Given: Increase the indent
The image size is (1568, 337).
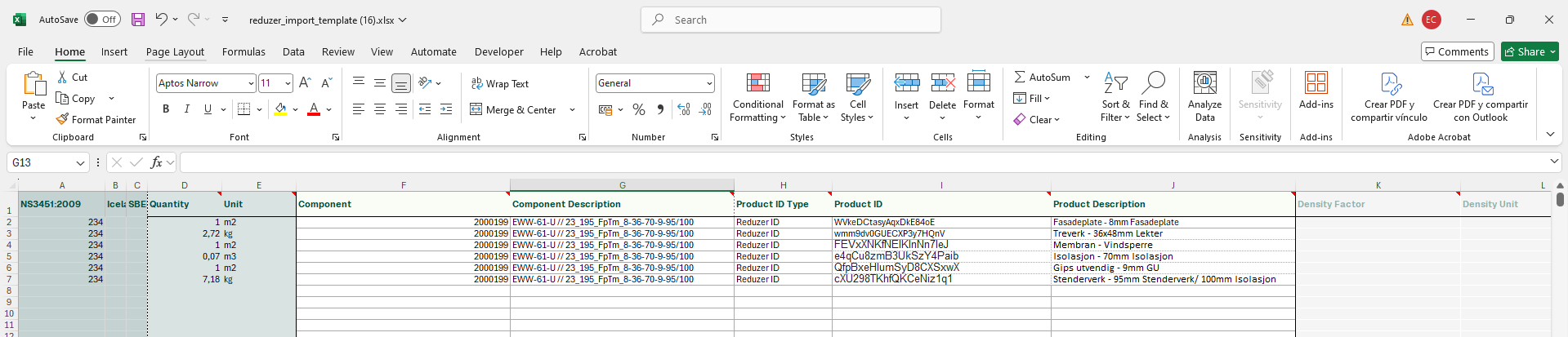Looking at the screenshot, I should (x=446, y=109).
